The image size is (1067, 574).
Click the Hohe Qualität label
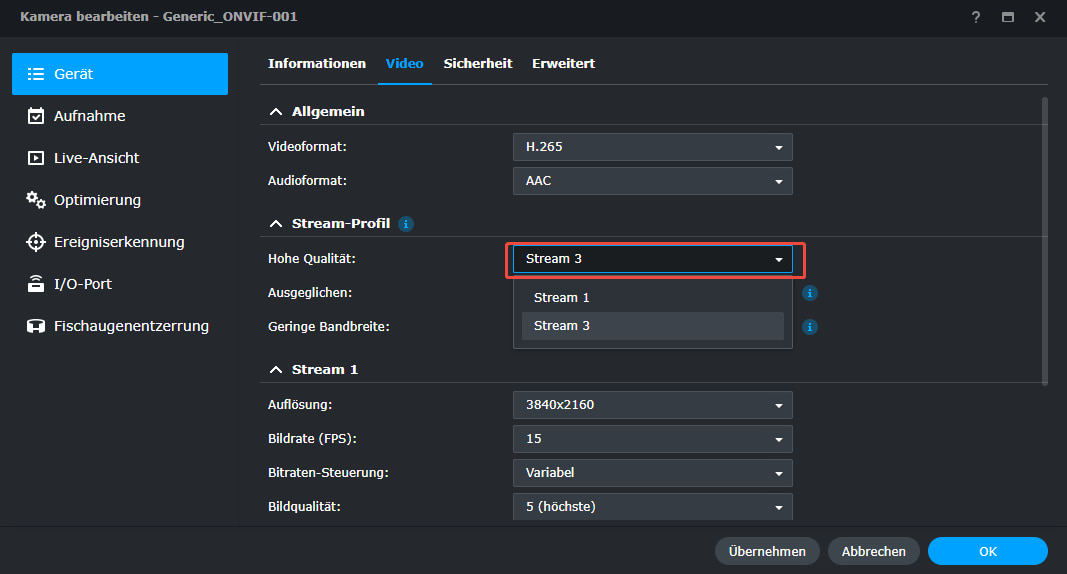click(x=312, y=259)
